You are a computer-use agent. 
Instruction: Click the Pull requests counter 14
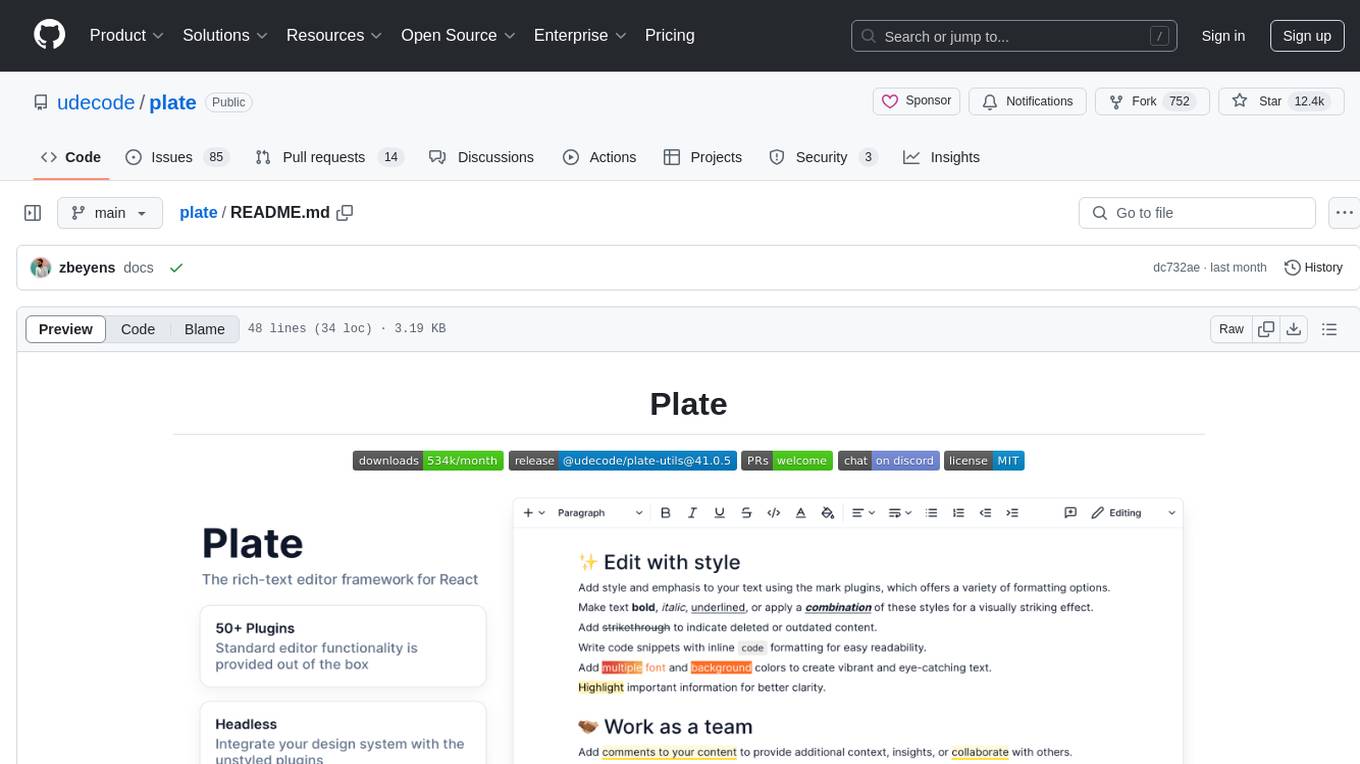pos(391,157)
